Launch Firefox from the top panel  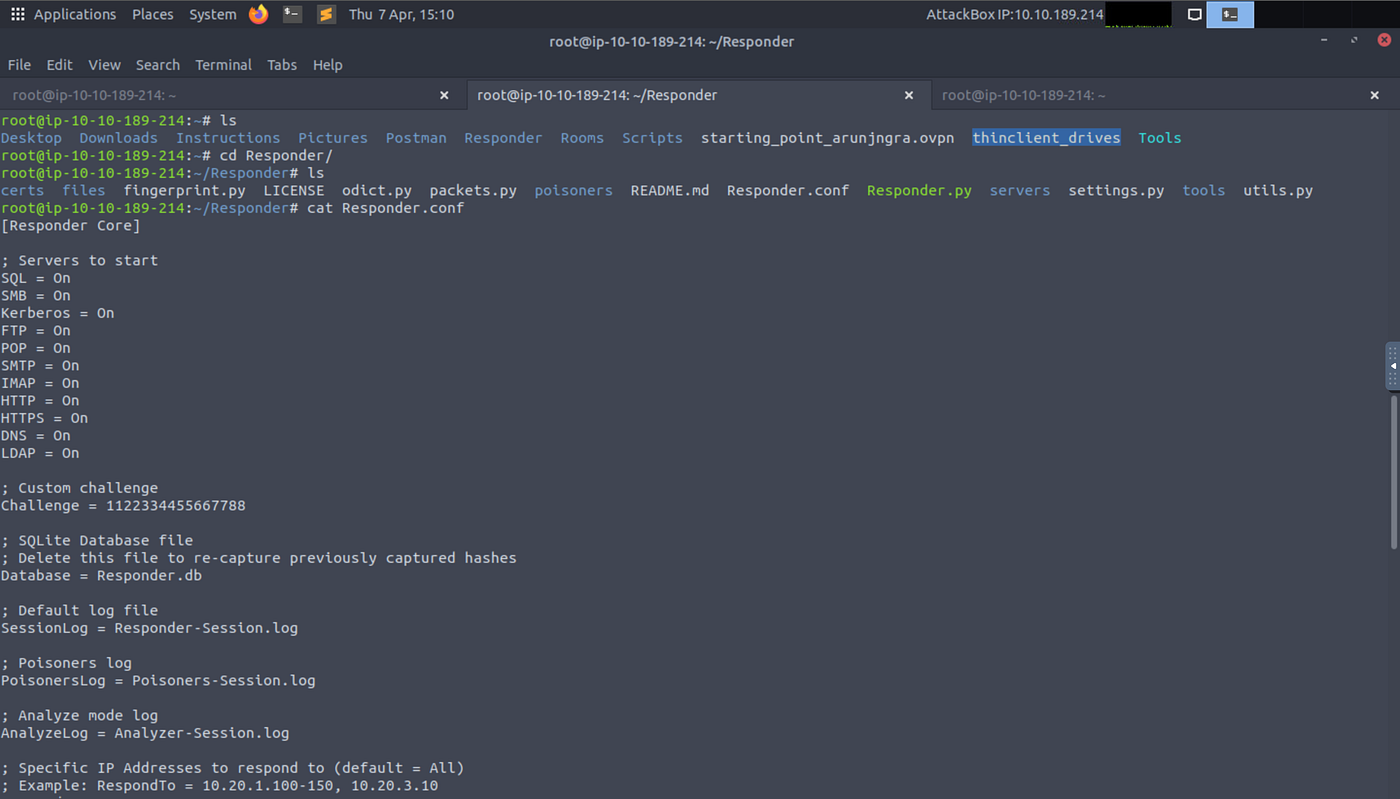259,14
